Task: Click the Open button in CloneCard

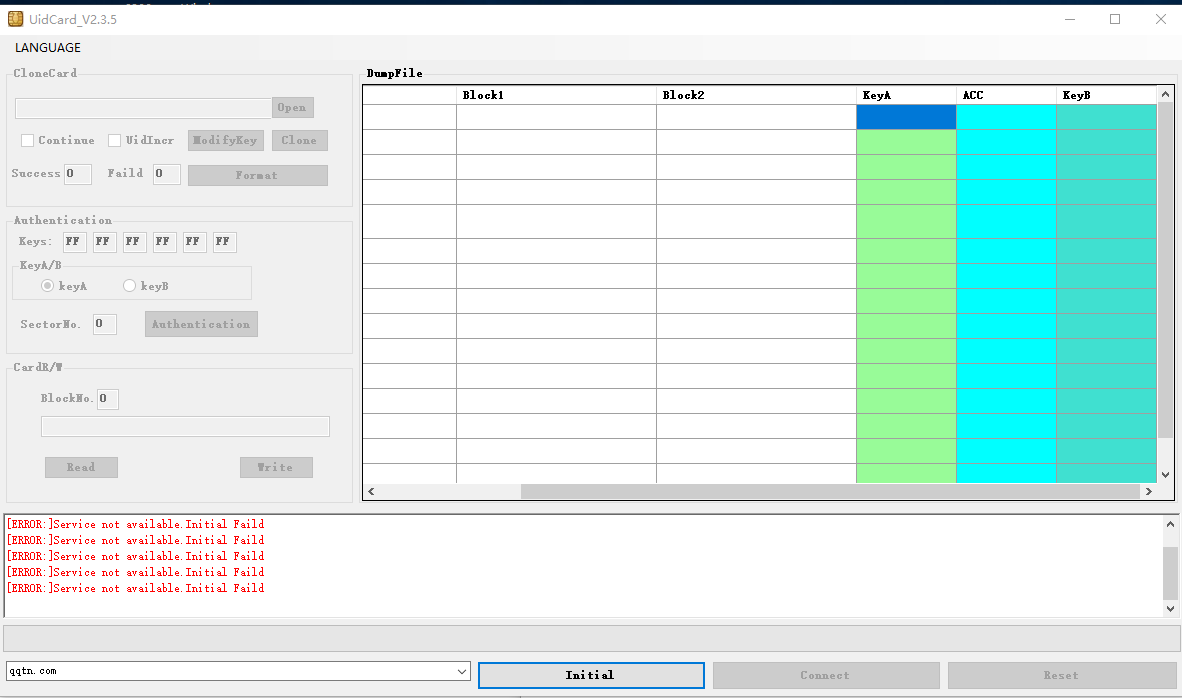Action: pos(292,108)
